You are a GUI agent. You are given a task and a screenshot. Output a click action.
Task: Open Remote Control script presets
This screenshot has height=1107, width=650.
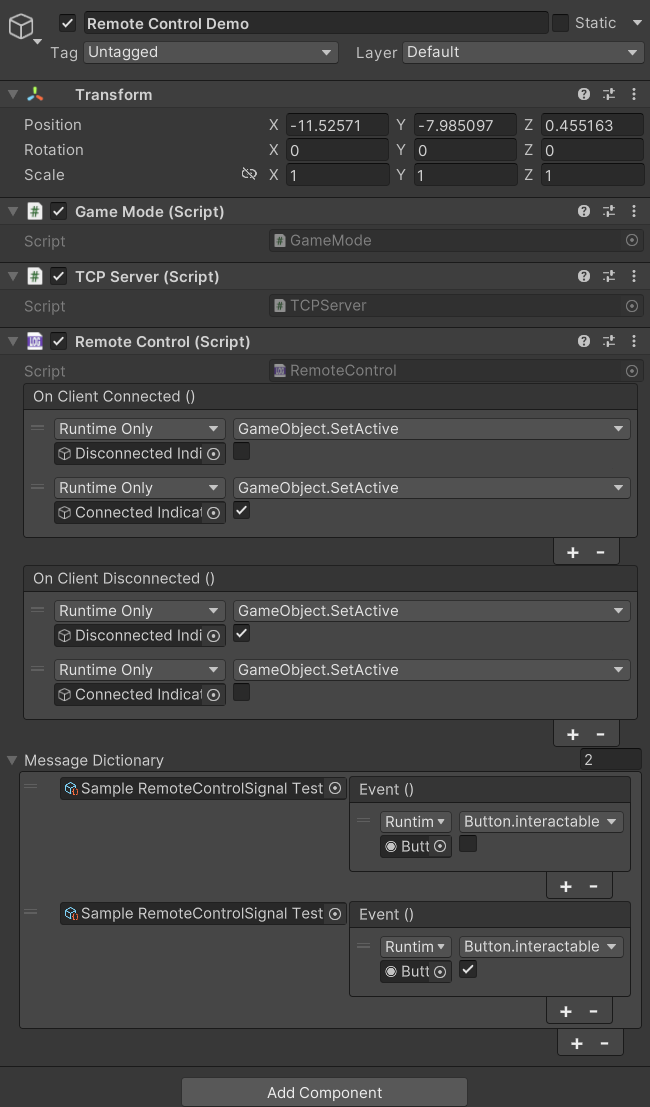pos(608,341)
